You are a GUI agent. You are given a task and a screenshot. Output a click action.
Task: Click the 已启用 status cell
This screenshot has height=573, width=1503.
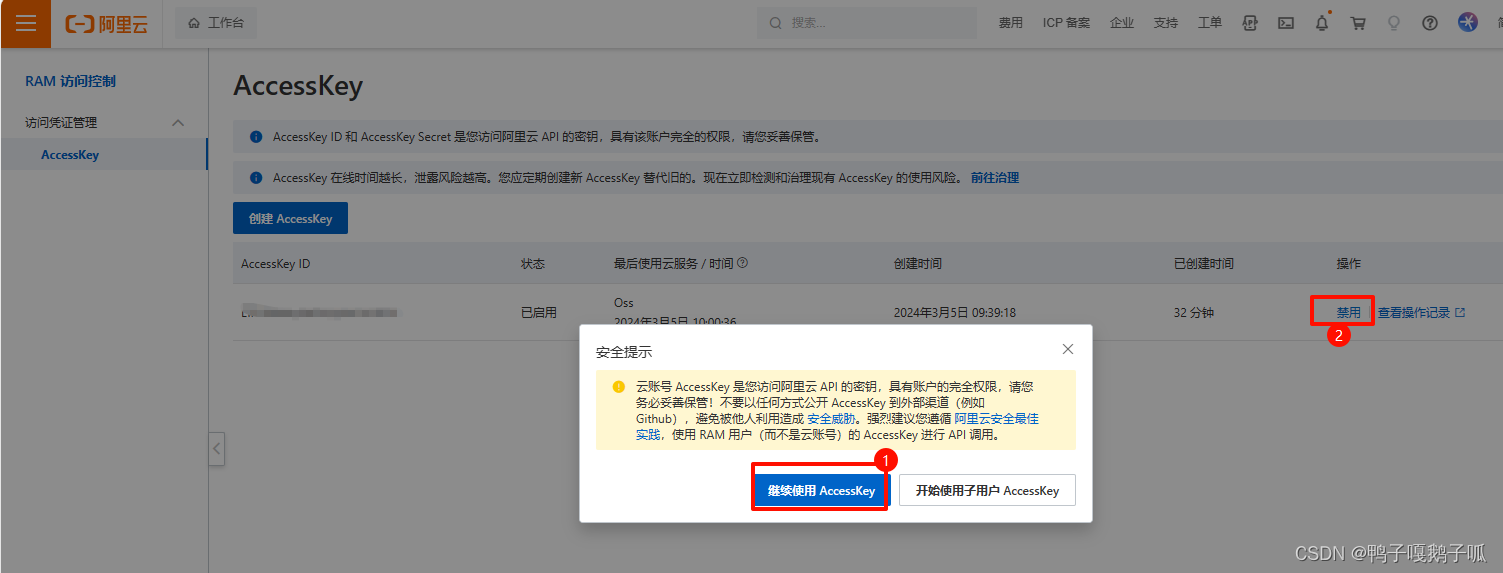(539, 312)
